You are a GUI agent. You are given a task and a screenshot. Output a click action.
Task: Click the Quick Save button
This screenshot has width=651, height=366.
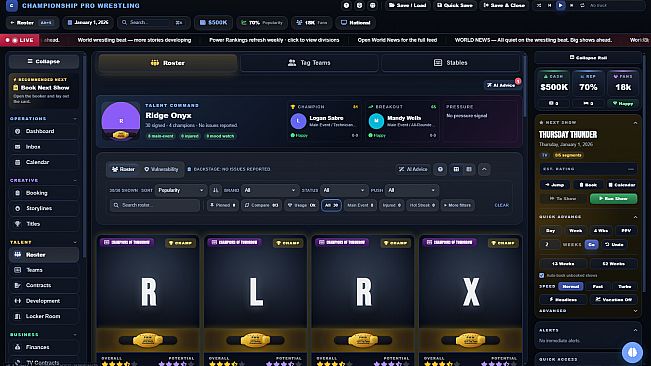click(455, 5)
